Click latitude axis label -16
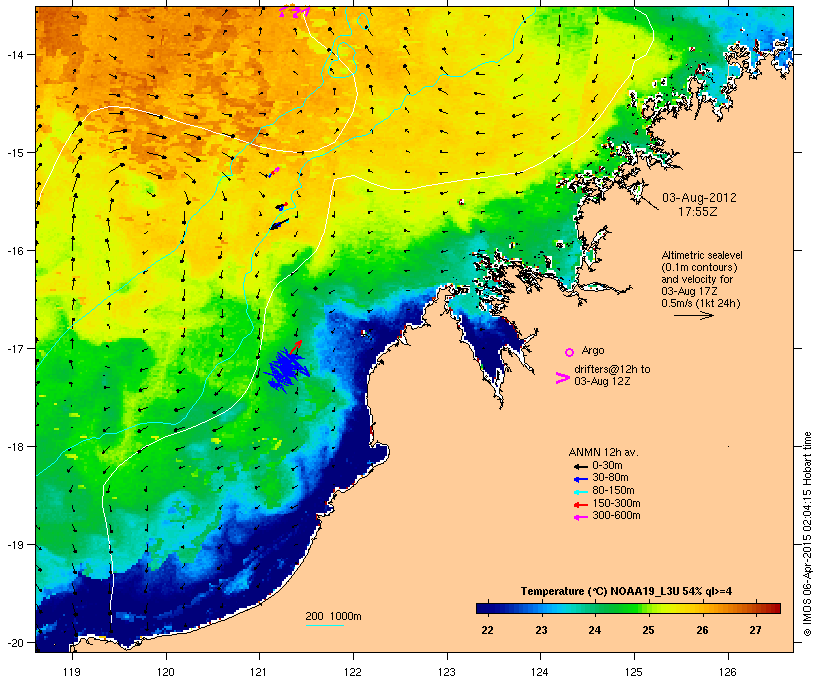Viewport: 820px width, 680px height. (15, 251)
